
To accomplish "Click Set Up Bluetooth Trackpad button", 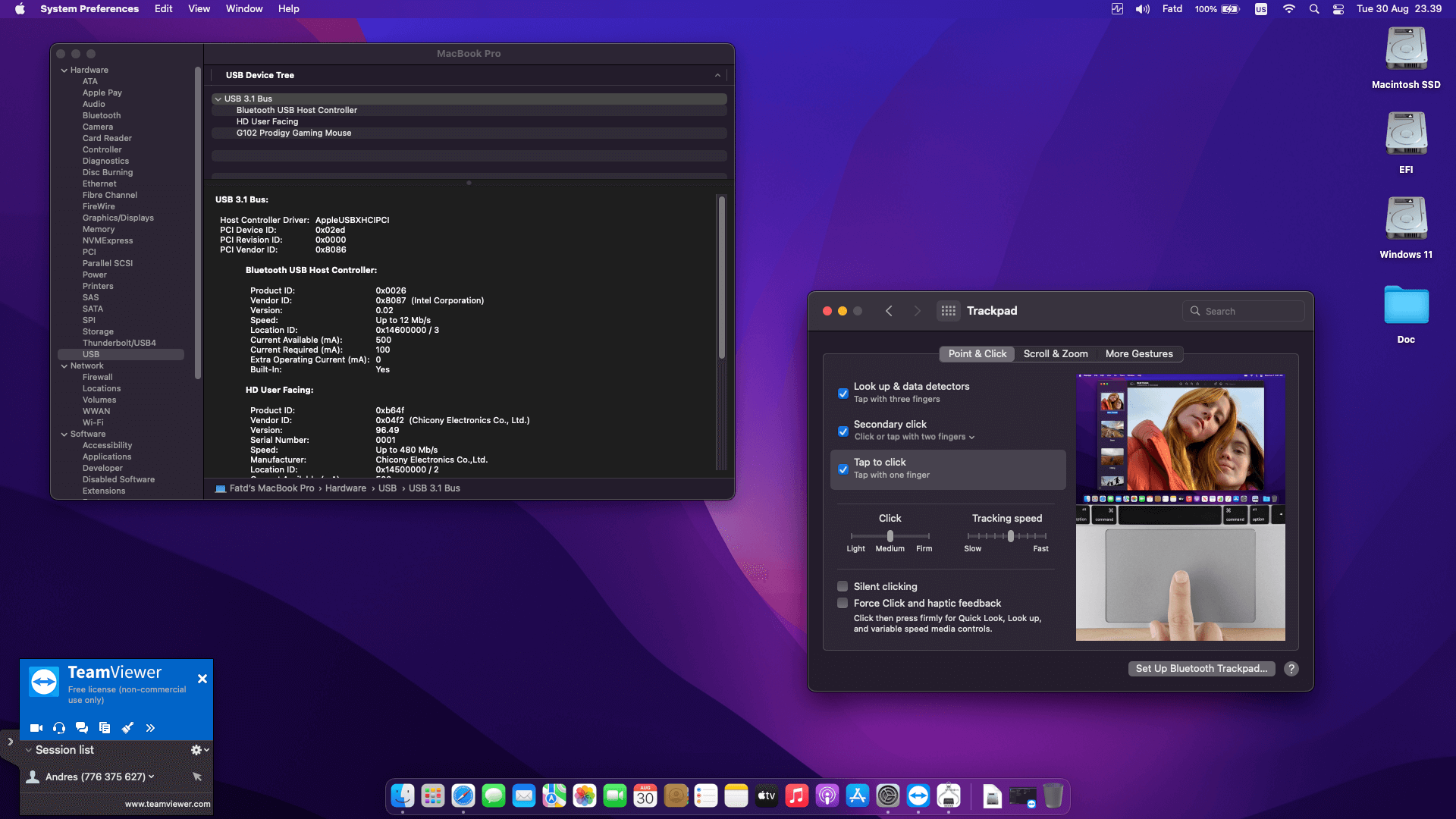I will pos(1201,669).
